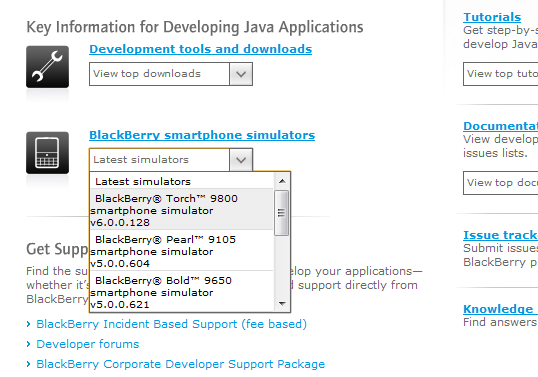The height and width of the screenshot is (377, 538).
Task: Click the View top downloads combo box
Action: tap(171, 74)
